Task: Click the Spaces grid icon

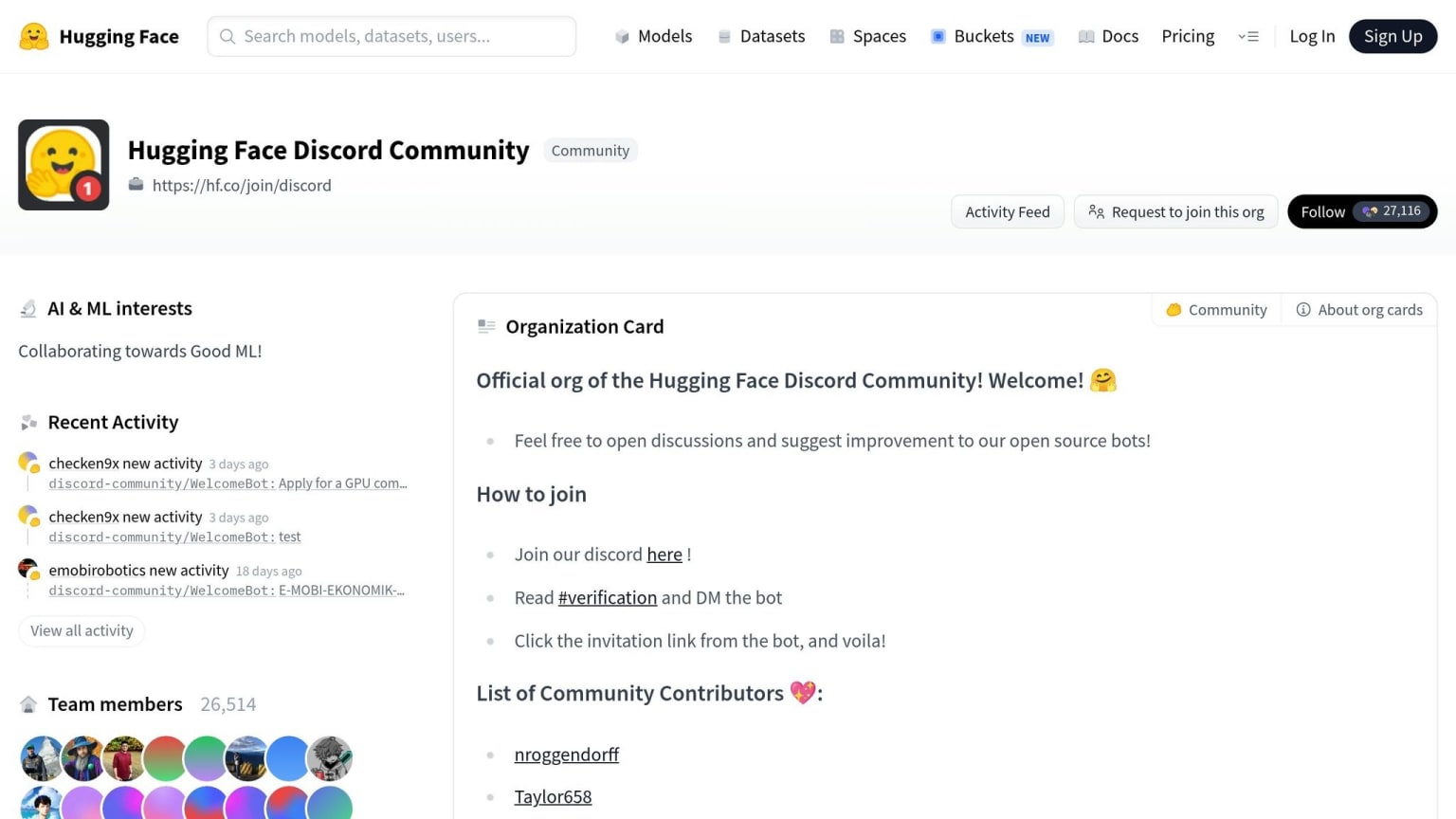Action: pyautogui.click(x=837, y=36)
